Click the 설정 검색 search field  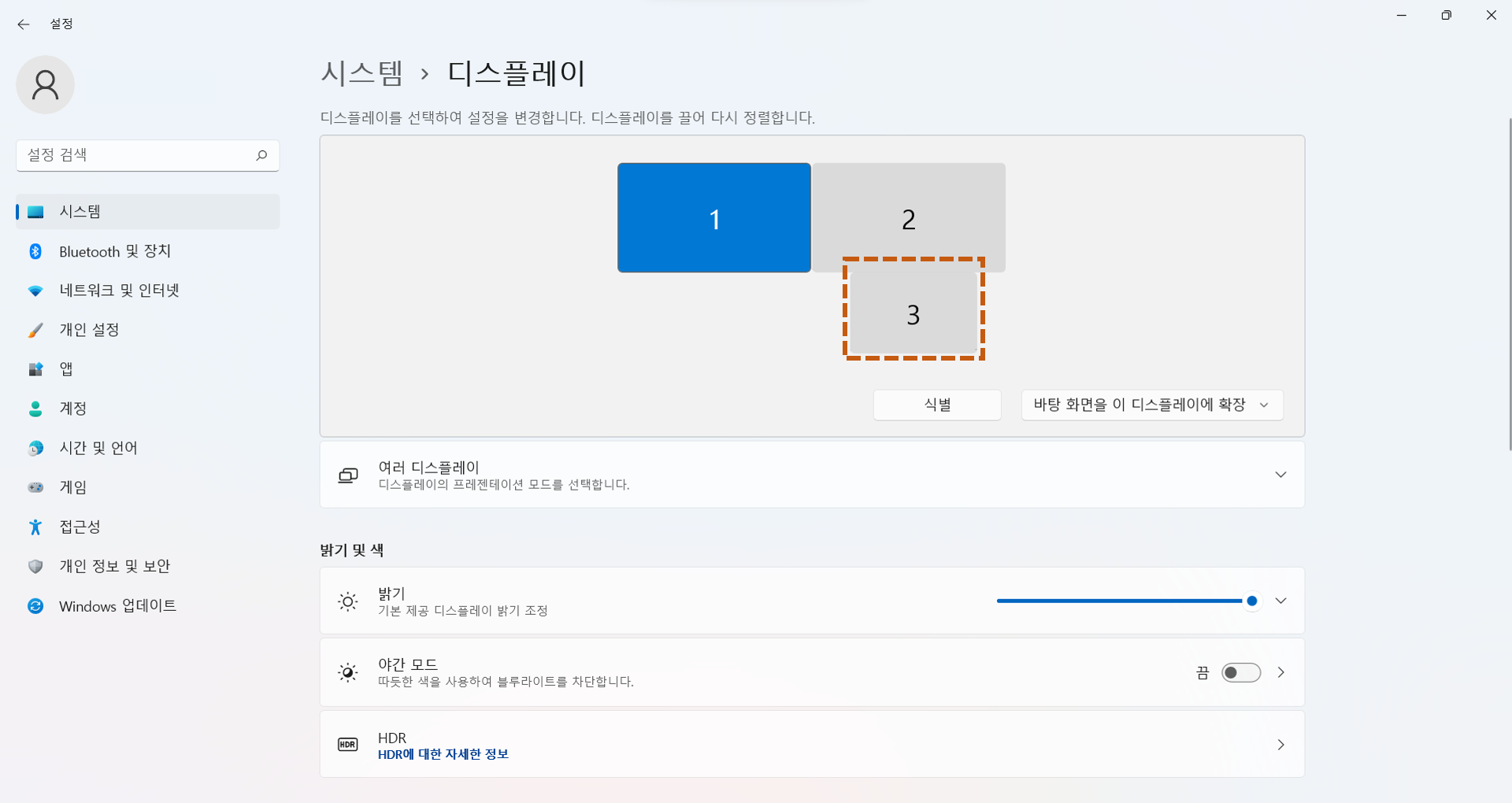148,155
